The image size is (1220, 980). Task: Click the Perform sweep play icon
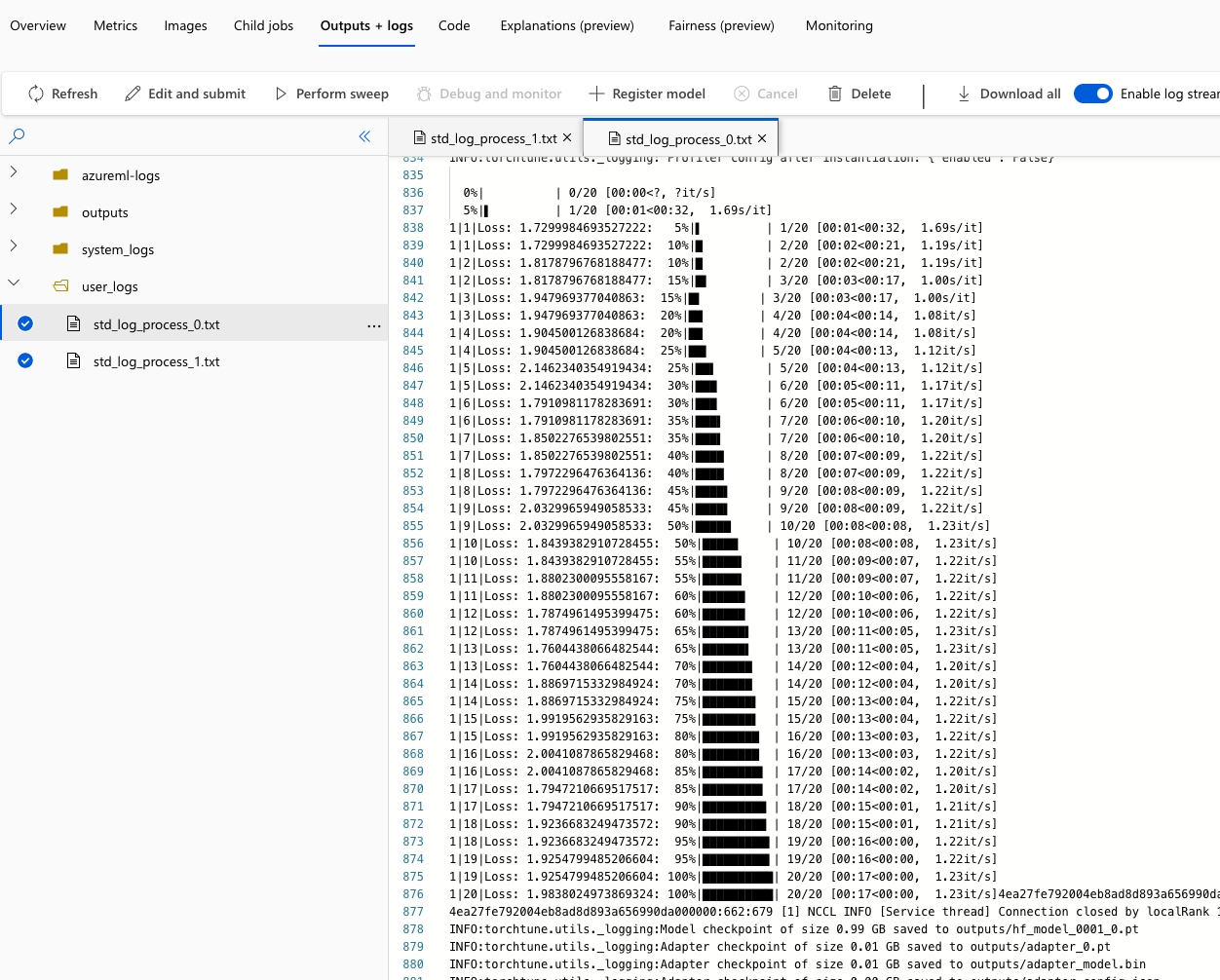(x=281, y=94)
